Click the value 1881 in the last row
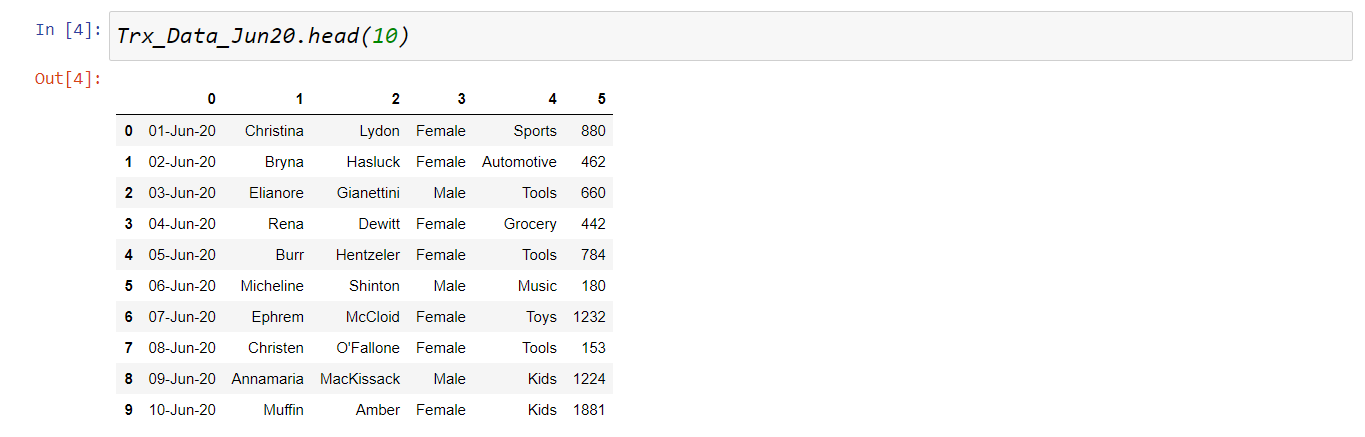 pyautogui.click(x=589, y=410)
